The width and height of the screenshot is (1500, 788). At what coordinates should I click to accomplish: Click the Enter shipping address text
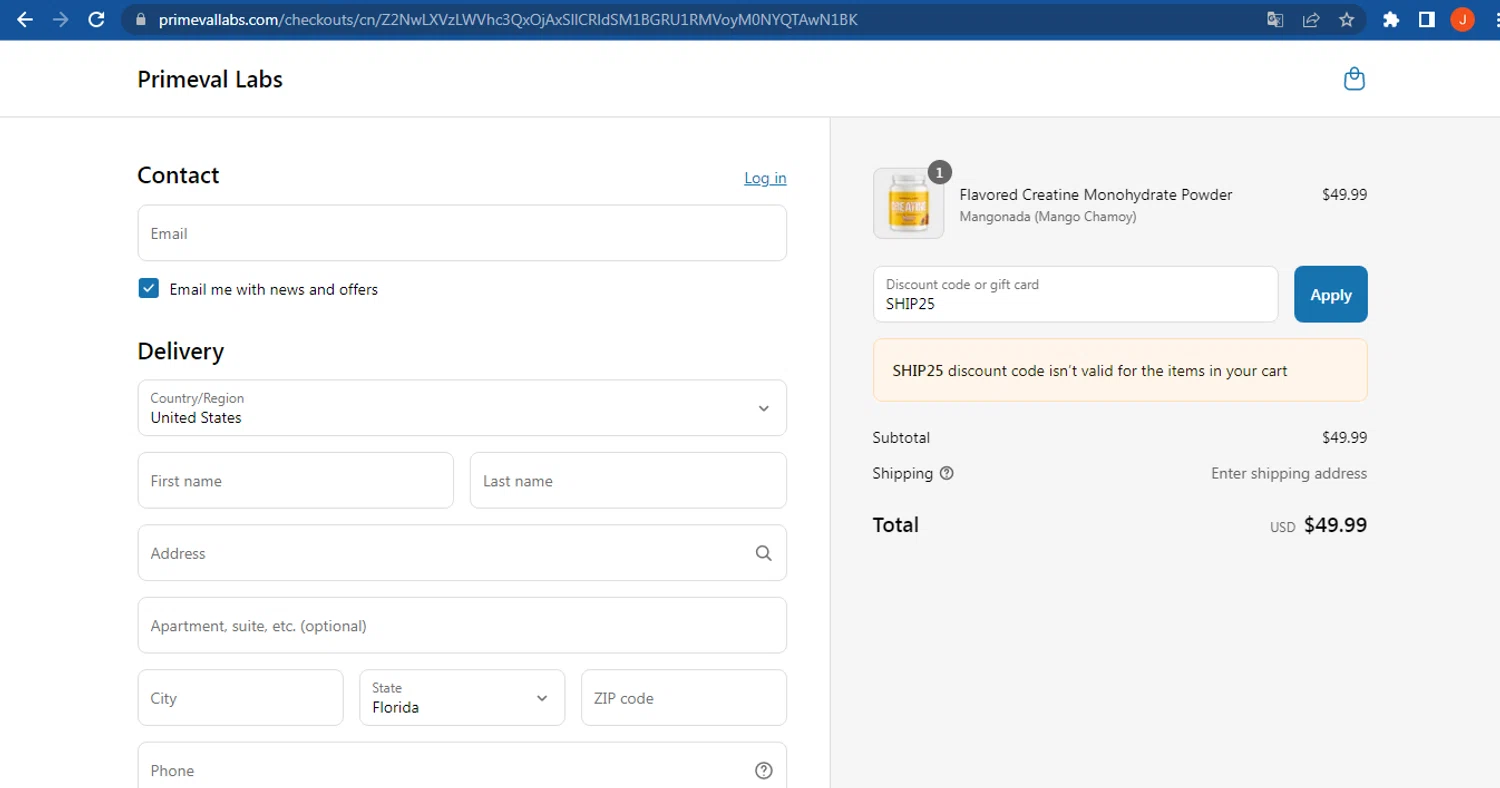click(x=1289, y=473)
